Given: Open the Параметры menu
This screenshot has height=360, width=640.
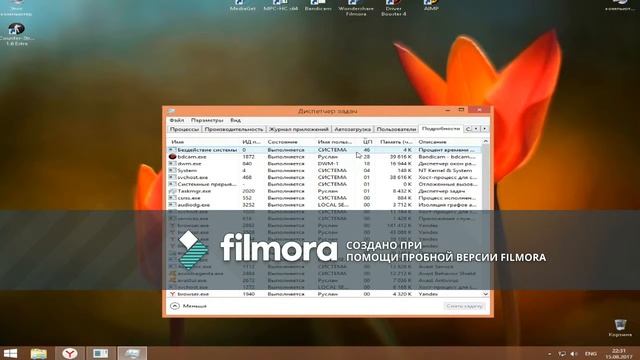Looking at the screenshot, I should tap(207, 120).
